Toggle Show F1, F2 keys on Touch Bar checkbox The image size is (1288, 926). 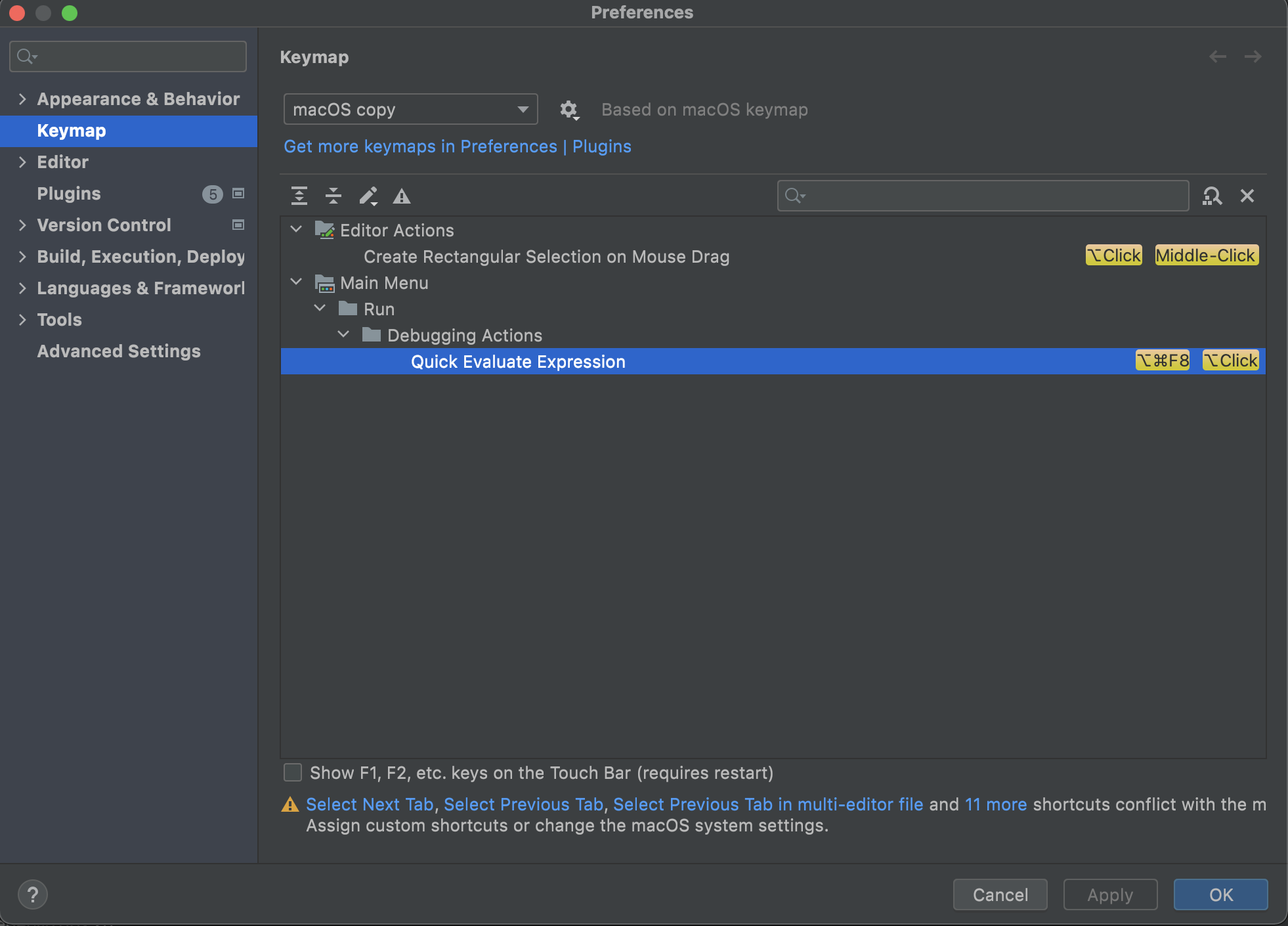tap(293, 772)
